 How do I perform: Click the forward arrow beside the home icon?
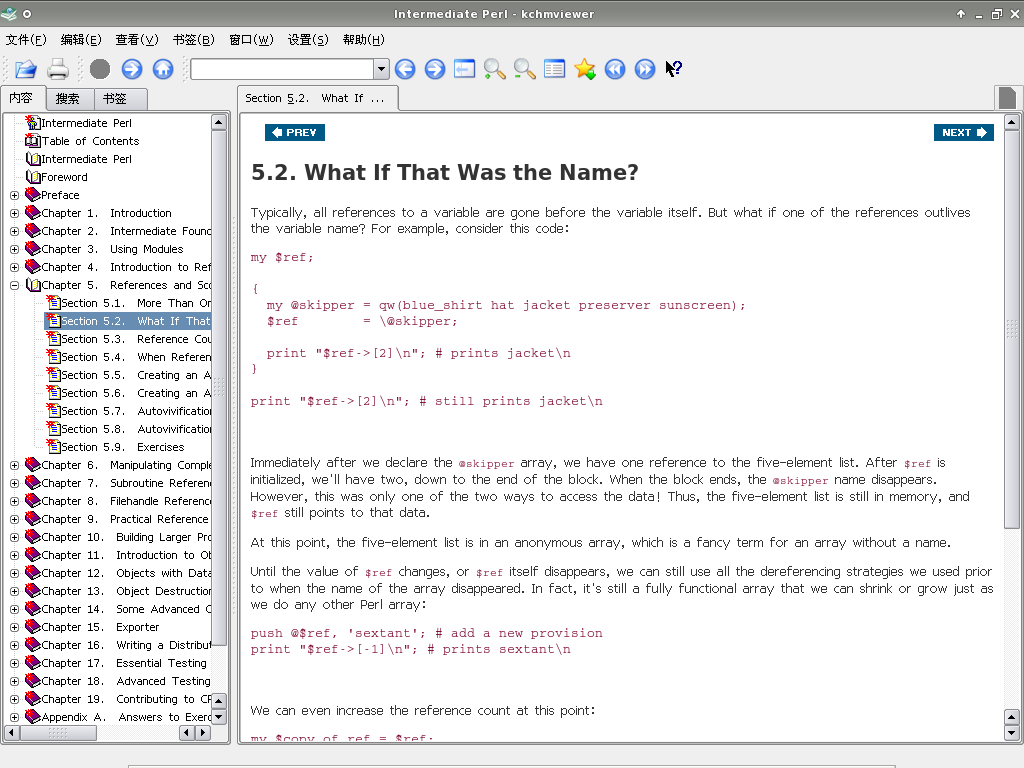tap(131, 69)
